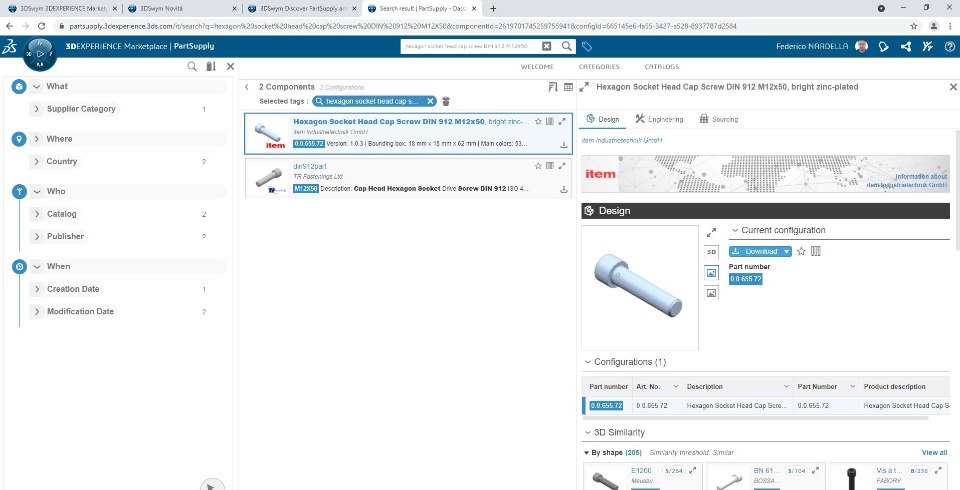Expand the Hexagon Socket Head Cap Screw result

pyautogui.click(x=562, y=121)
